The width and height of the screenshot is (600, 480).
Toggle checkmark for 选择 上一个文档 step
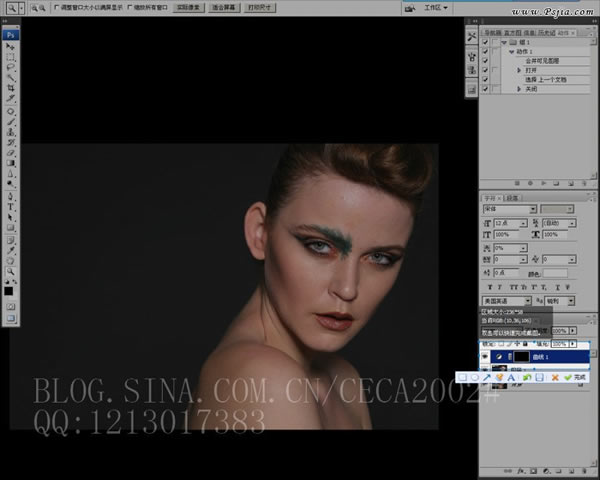(x=485, y=80)
